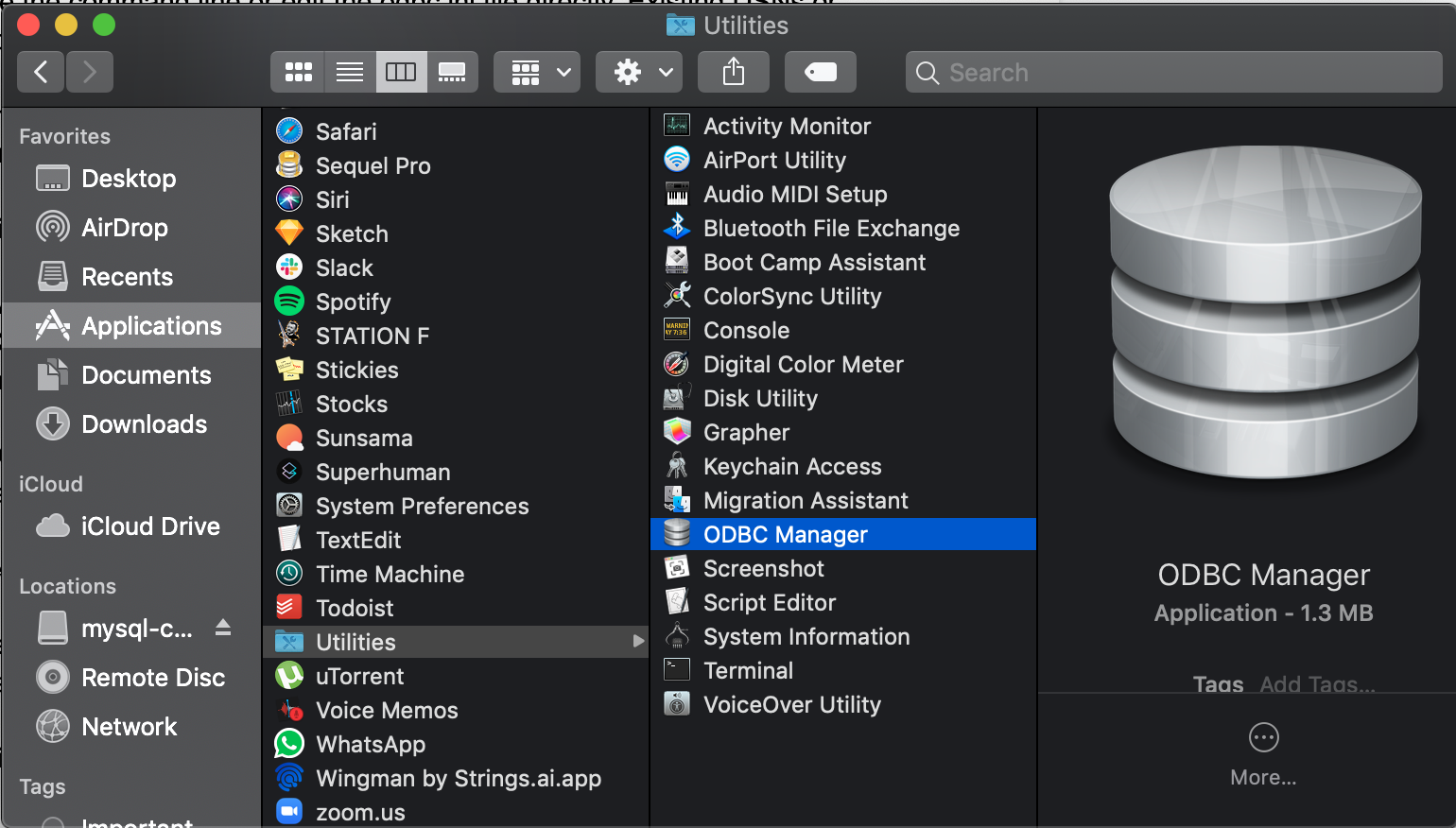Click the More... button in preview
The image size is (1456, 828).
(1263, 754)
